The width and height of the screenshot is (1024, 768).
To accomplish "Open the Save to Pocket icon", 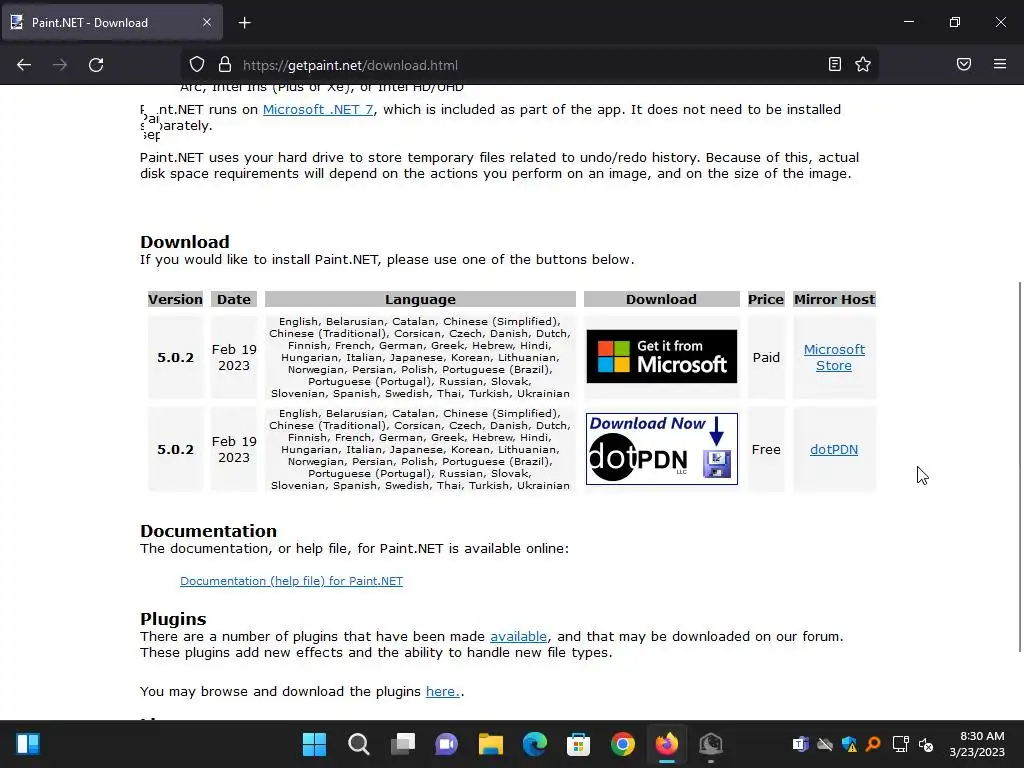I will (x=964, y=64).
